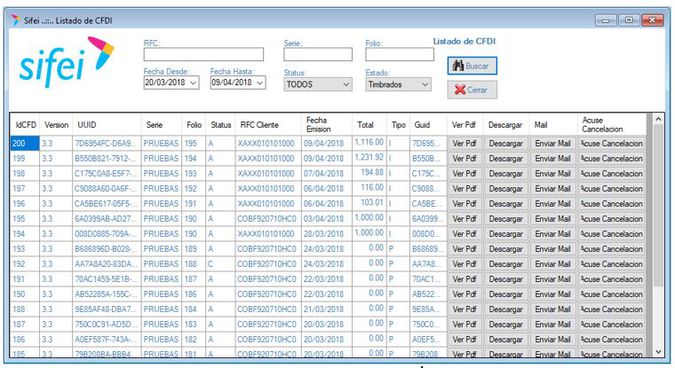Minimize the Listado de CFDI window

[606, 20]
